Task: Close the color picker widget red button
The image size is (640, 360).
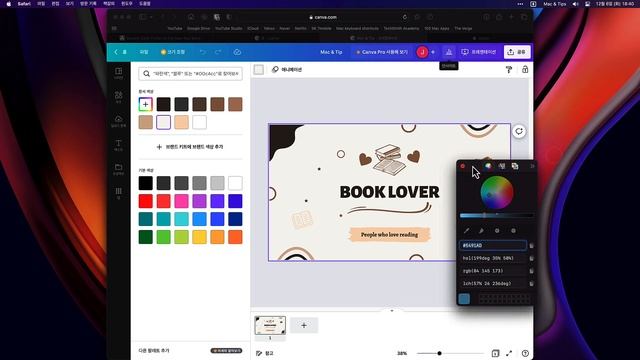Action: (462, 166)
